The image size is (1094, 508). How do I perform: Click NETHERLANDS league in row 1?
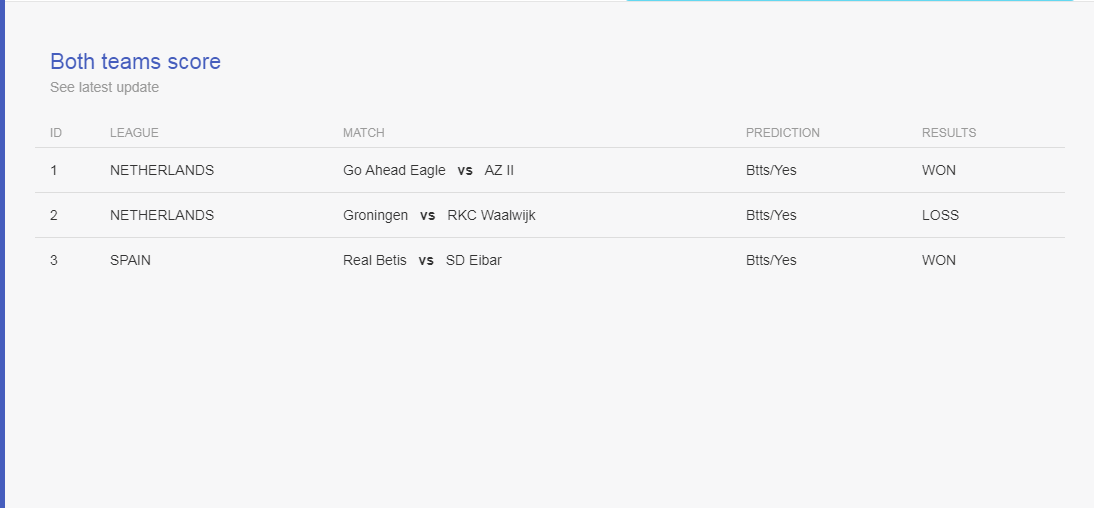(162, 170)
